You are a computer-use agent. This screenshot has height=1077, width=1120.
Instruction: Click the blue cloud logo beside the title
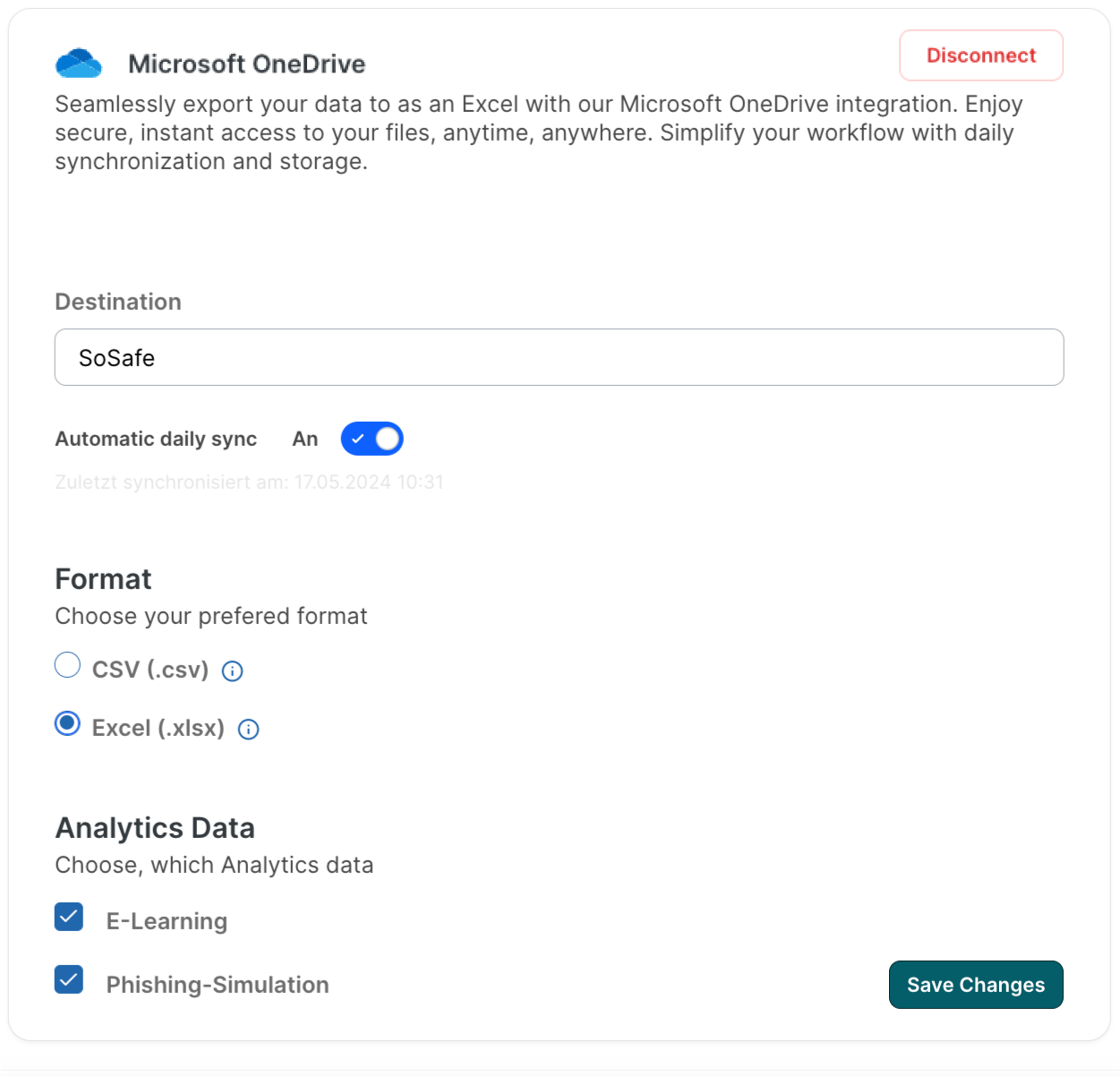click(x=79, y=62)
